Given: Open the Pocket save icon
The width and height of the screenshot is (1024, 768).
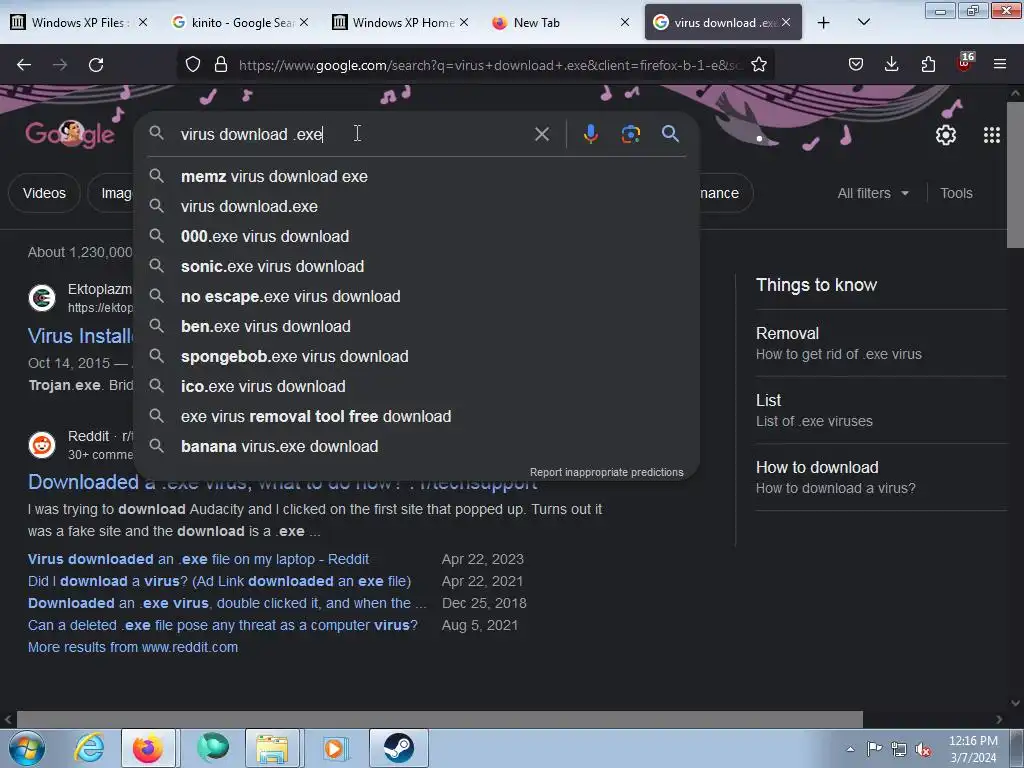Looking at the screenshot, I should (x=856, y=64).
